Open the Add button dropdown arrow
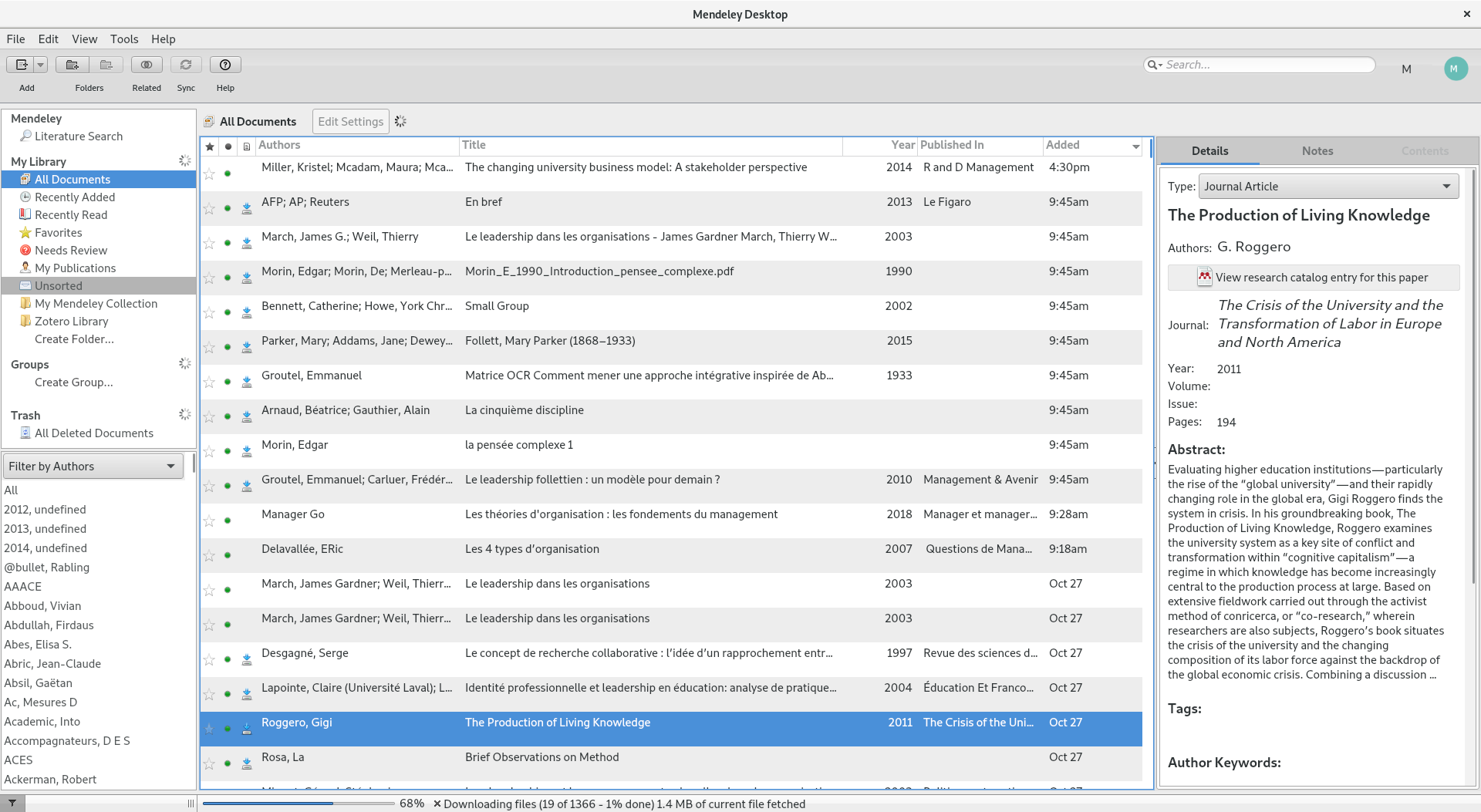 point(41,65)
